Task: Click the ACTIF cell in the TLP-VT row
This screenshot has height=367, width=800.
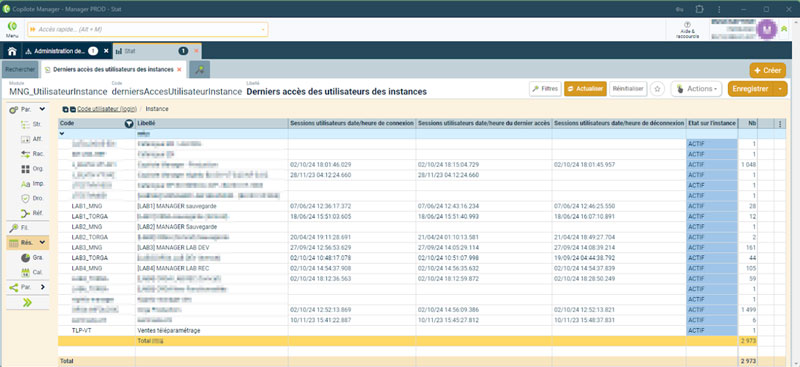Action: [x=712, y=331]
